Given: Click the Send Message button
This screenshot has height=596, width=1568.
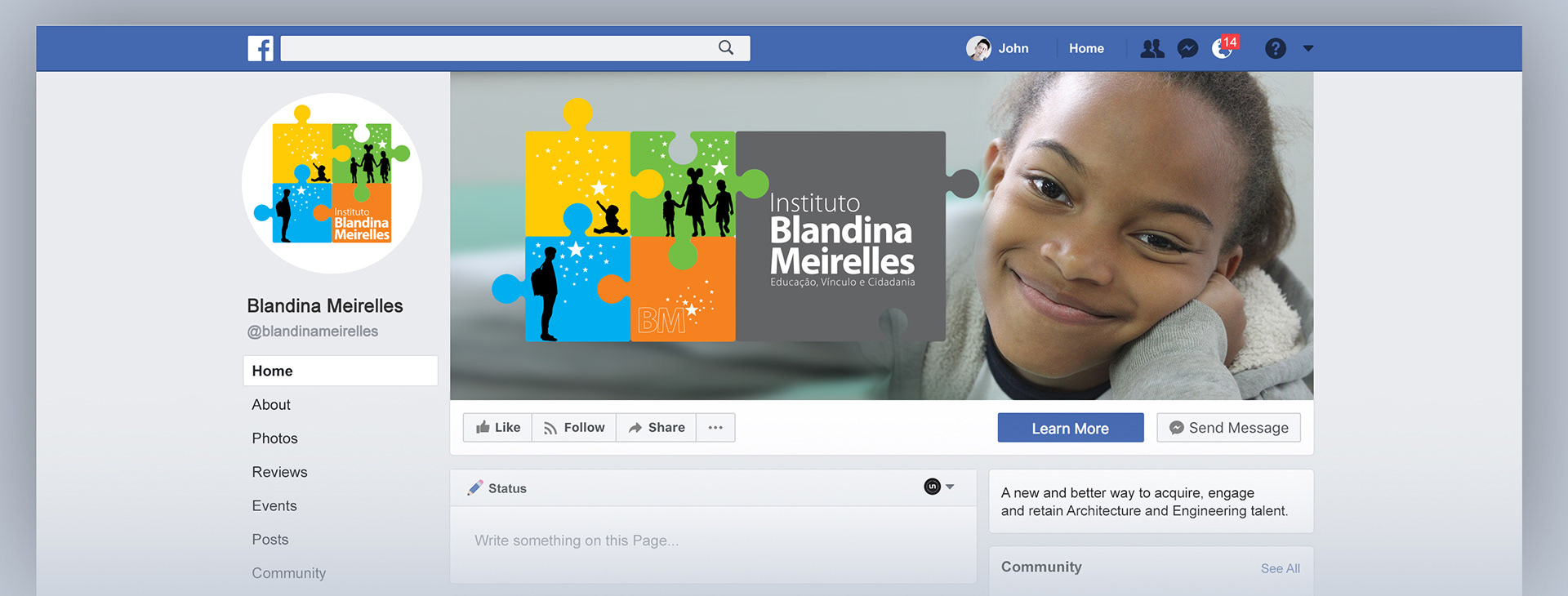Looking at the screenshot, I should (x=1229, y=428).
